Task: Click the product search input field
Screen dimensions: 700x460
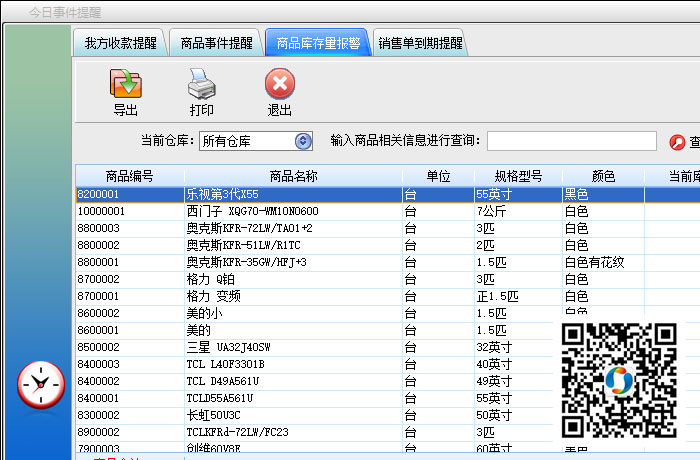Action: coord(571,141)
